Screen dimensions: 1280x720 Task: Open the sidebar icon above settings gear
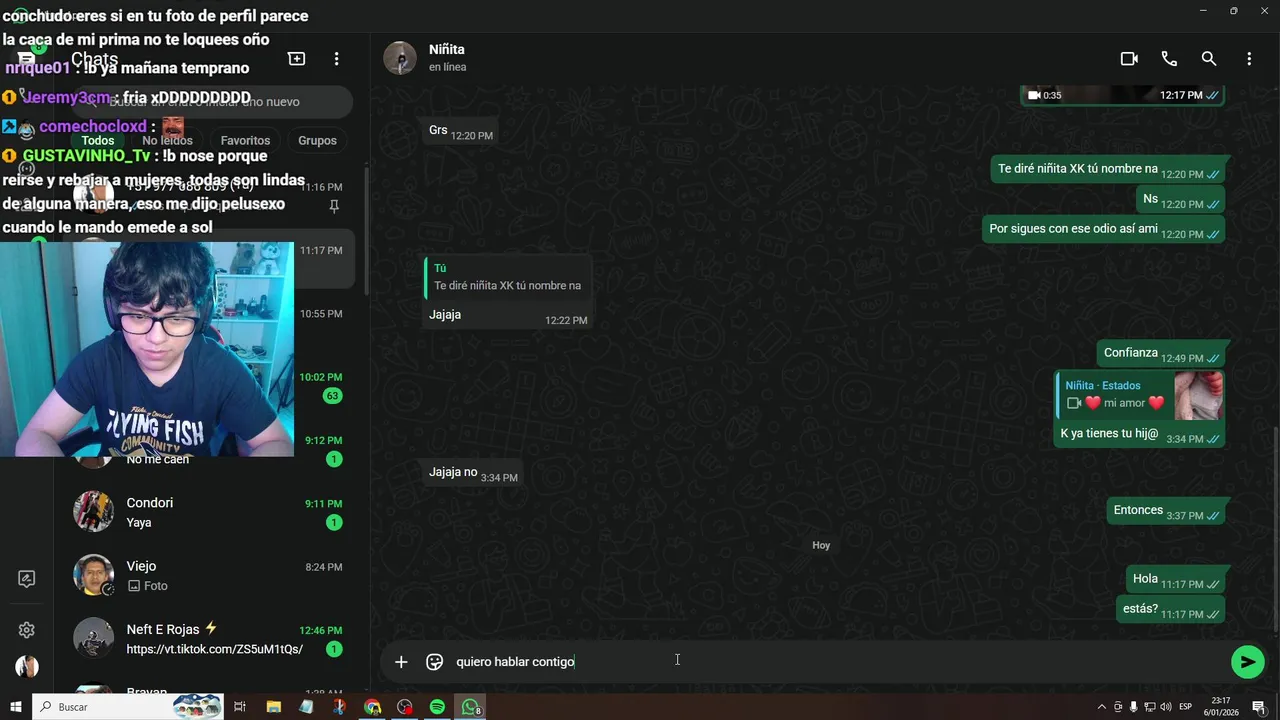[27, 579]
